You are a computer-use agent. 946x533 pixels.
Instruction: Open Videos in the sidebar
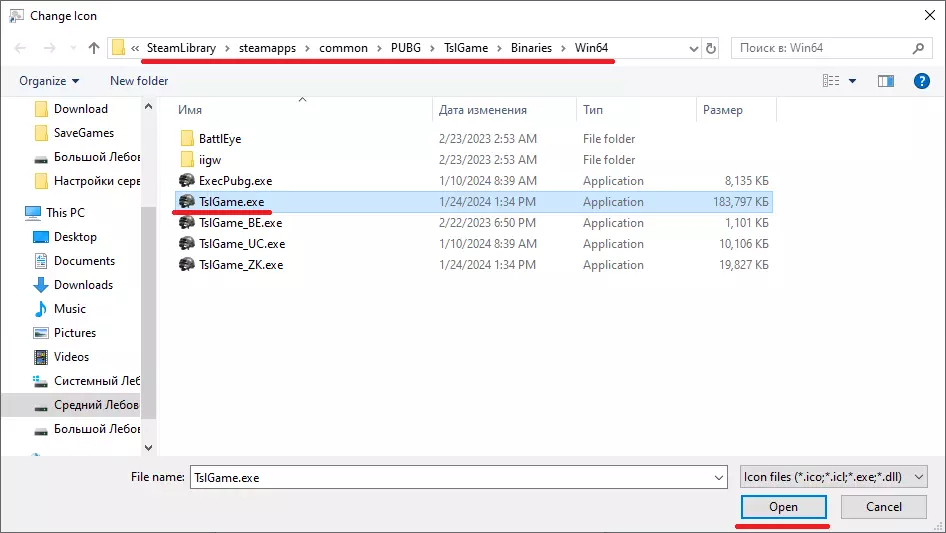click(x=61, y=357)
